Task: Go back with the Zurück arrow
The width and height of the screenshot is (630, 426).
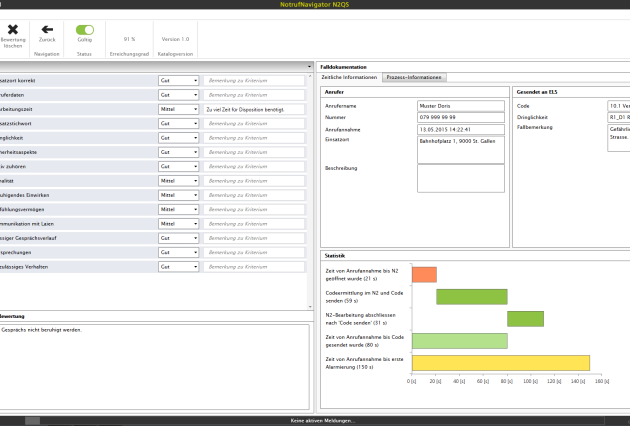Action: point(47,29)
